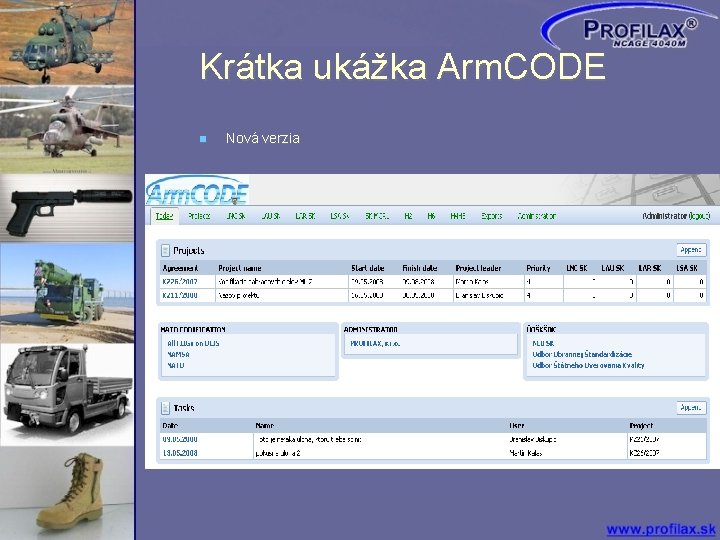Click the Name column header in Tasks
Screen dimensions: 720x540
point(265,426)
